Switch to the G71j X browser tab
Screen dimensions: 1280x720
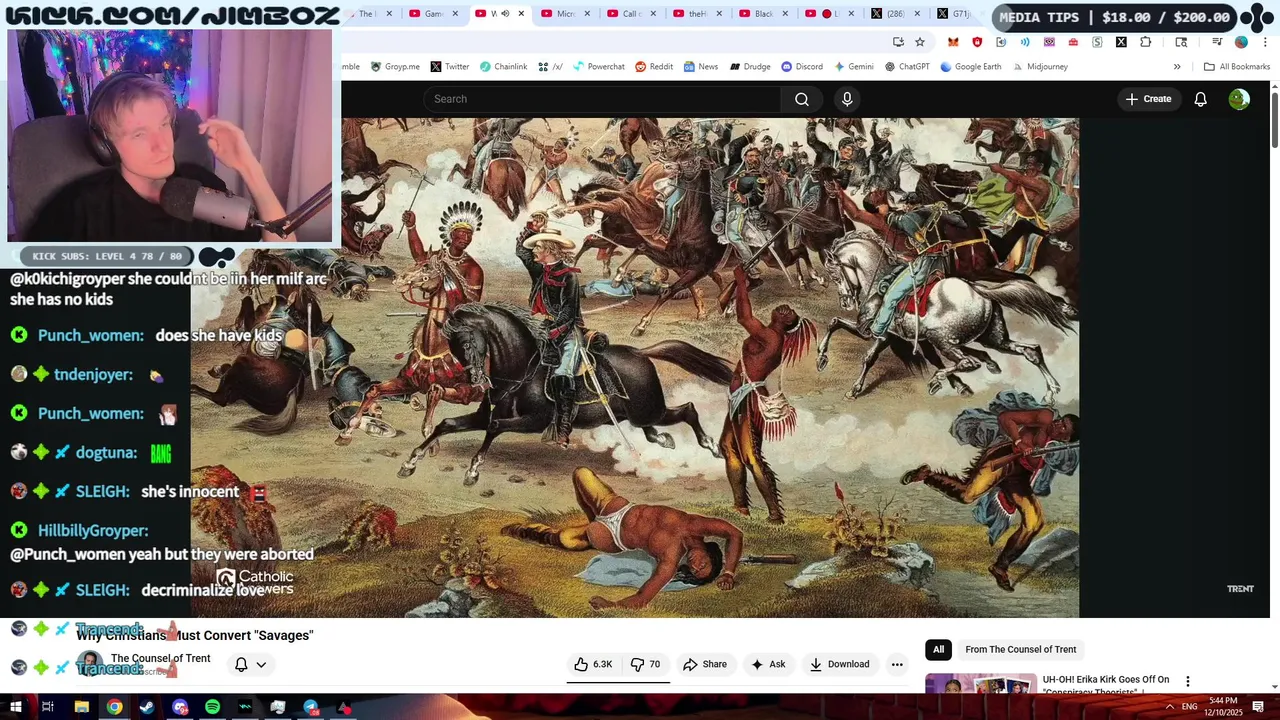point(955,14)
